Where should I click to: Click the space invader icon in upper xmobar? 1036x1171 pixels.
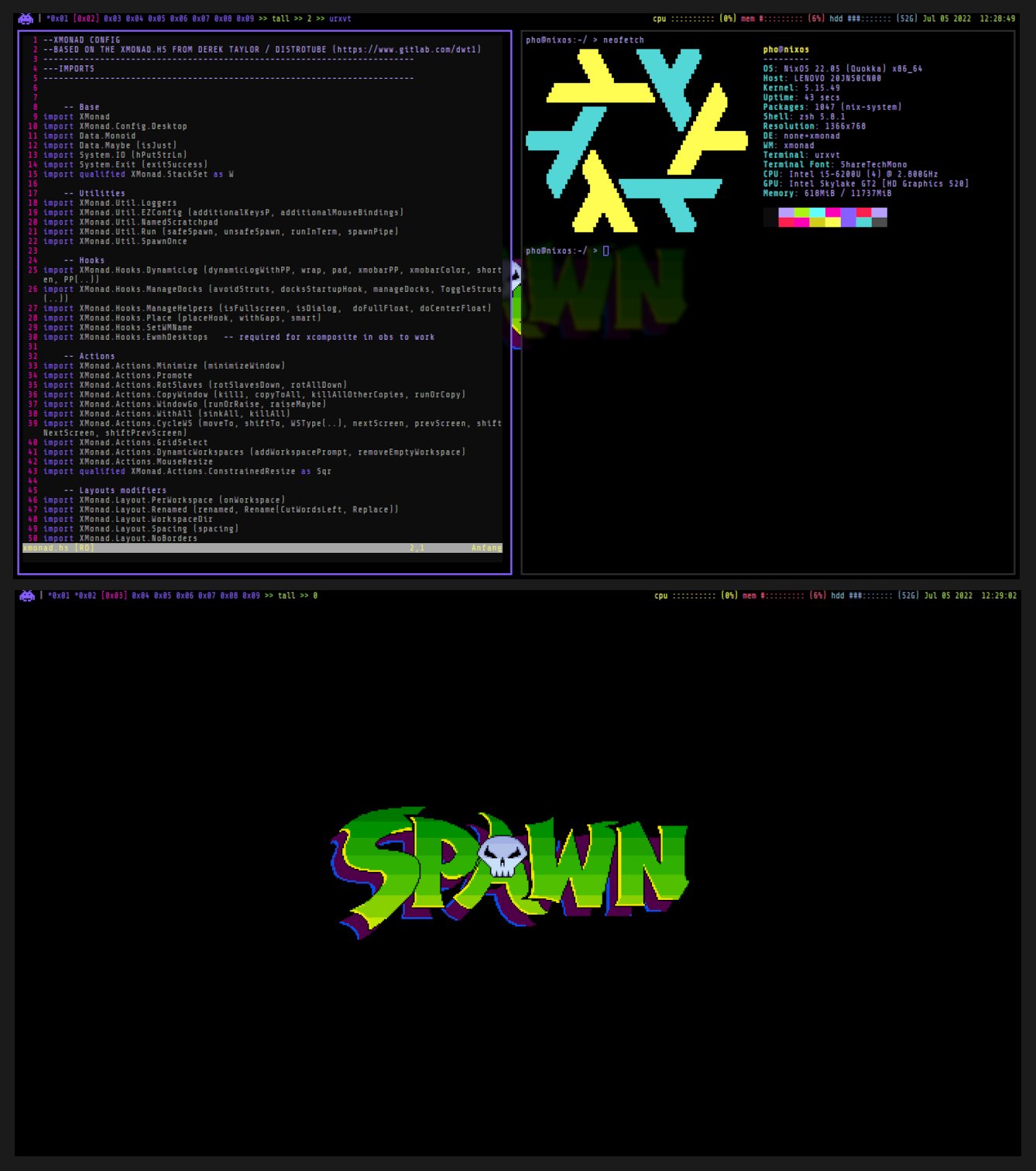[26, 18]
